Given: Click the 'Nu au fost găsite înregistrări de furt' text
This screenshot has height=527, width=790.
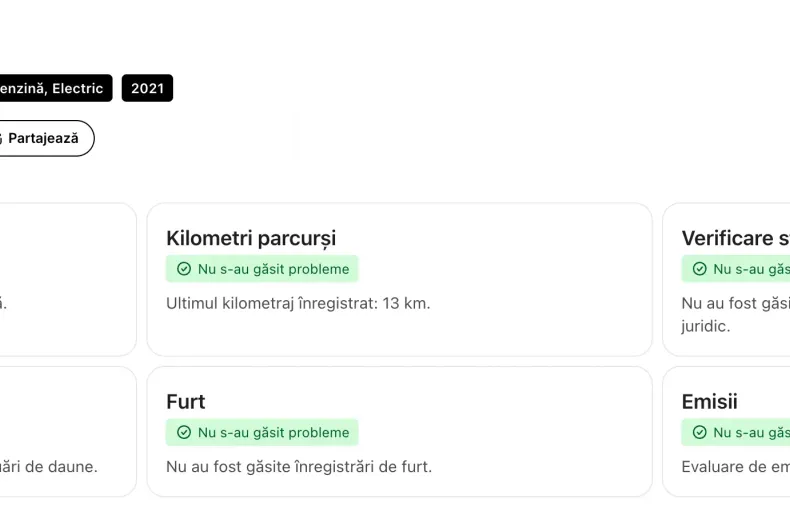Looking at the screenshot, I should click(x=299, y=467).
